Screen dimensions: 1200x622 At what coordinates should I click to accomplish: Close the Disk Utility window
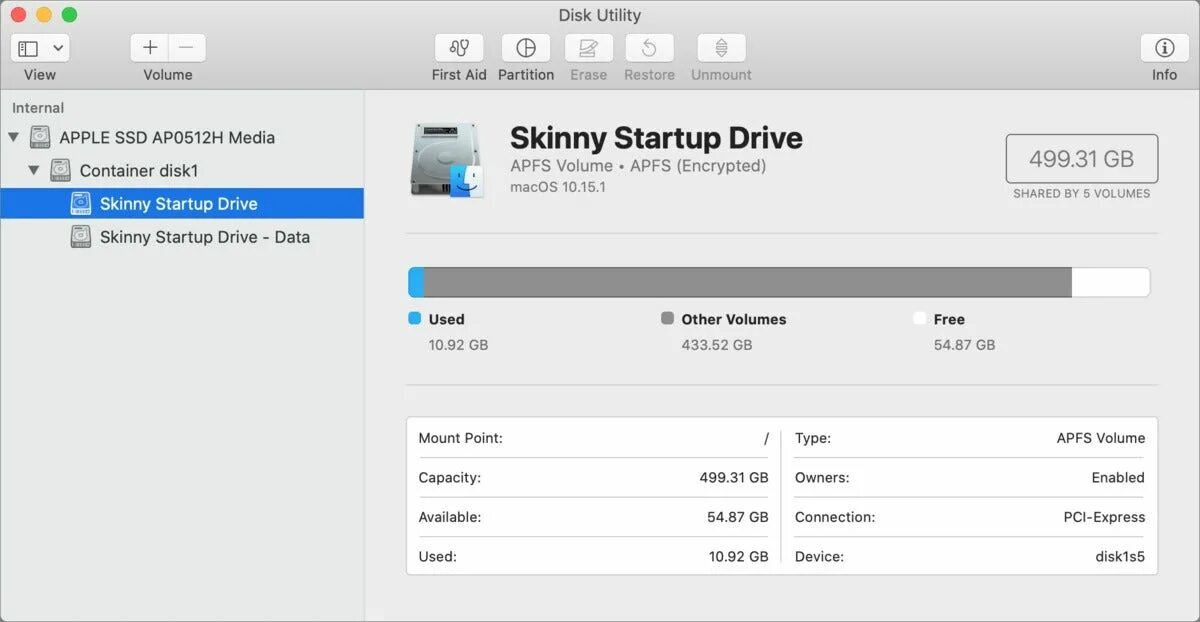[19, 15]
